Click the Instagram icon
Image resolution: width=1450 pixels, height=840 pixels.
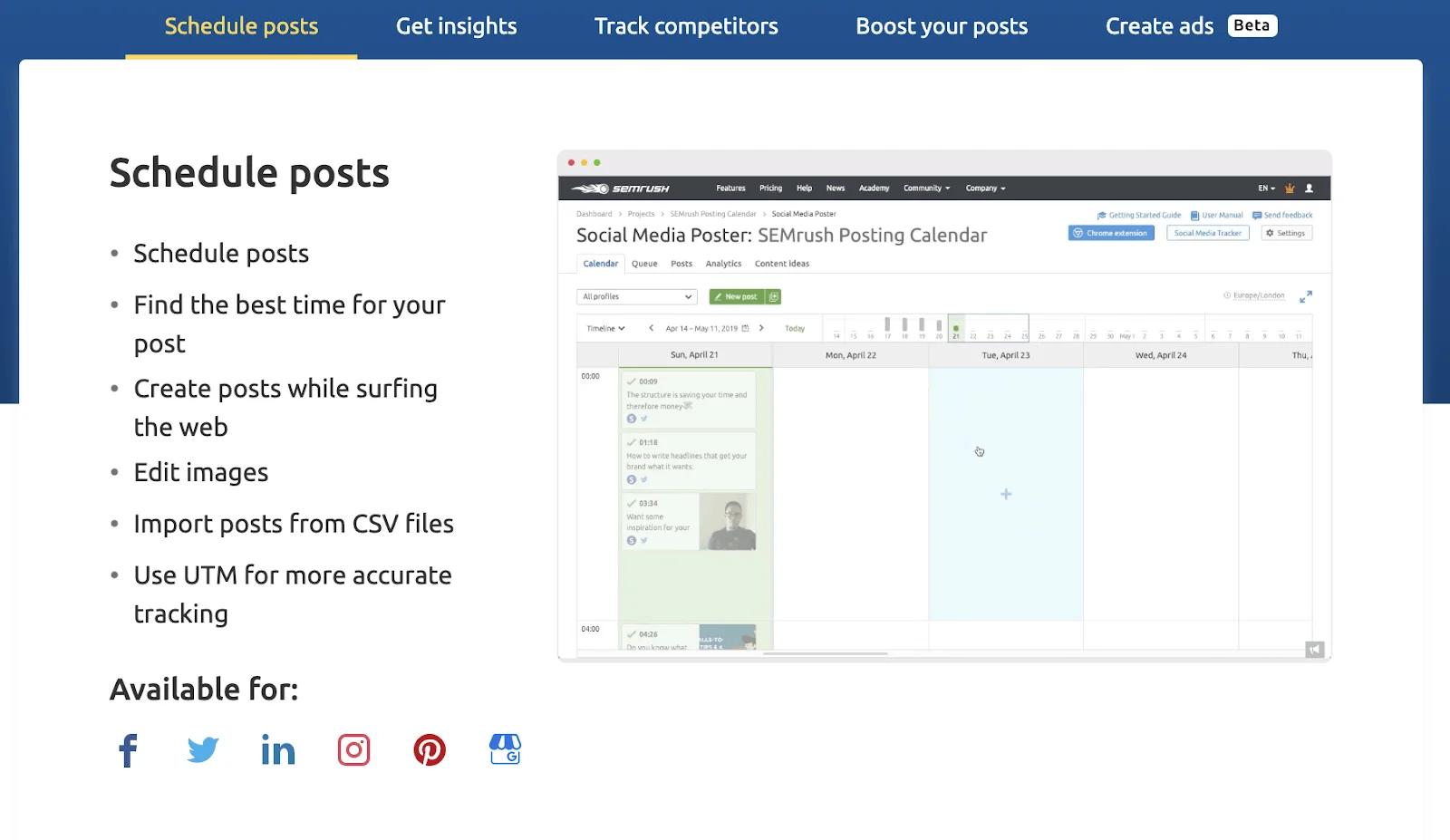[353, 750]
